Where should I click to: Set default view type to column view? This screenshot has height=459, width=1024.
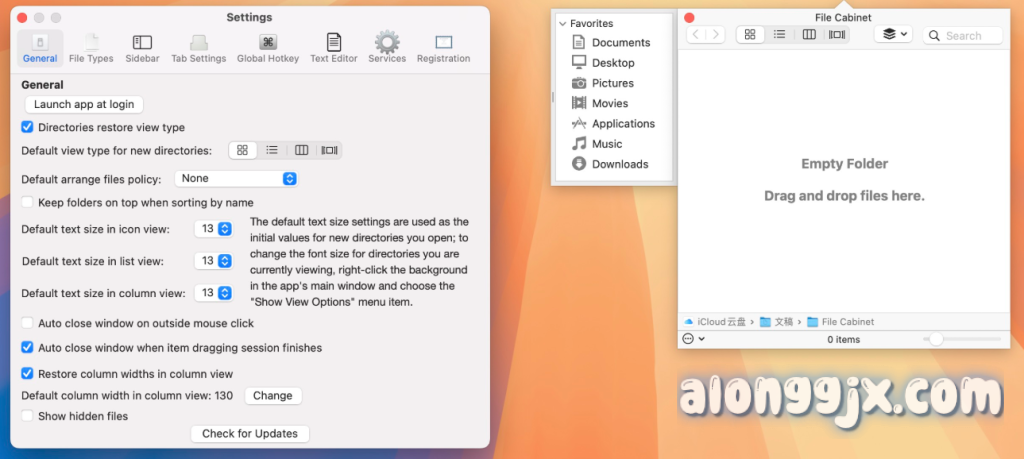pyautogui.click(x=301, y=150)
